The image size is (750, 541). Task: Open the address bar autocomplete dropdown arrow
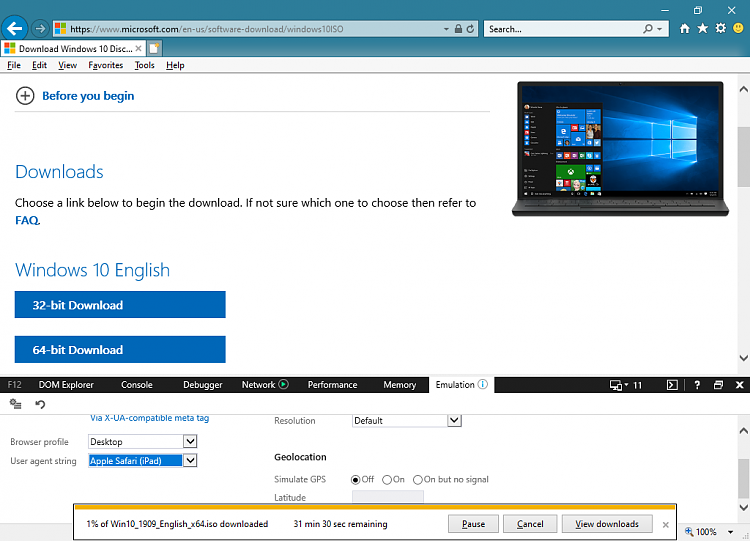pyautogui.click(x=446, y=29)
